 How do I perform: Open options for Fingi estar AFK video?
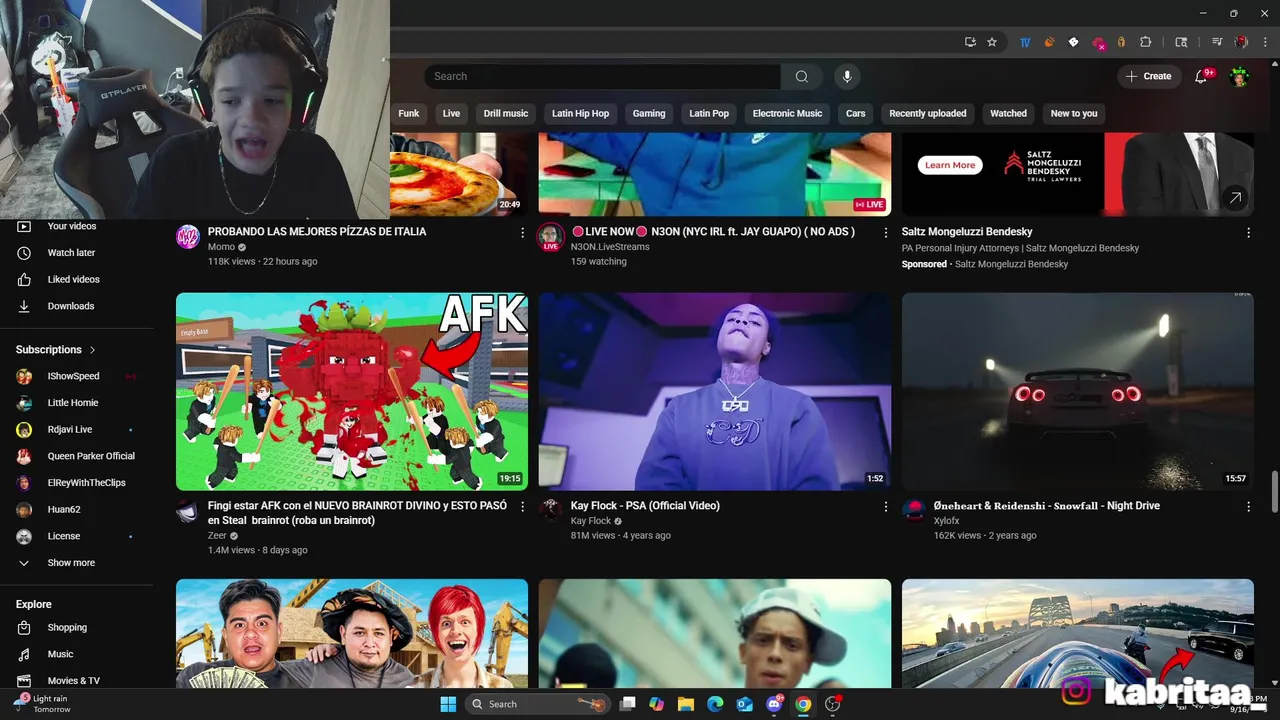coord(522,507)
